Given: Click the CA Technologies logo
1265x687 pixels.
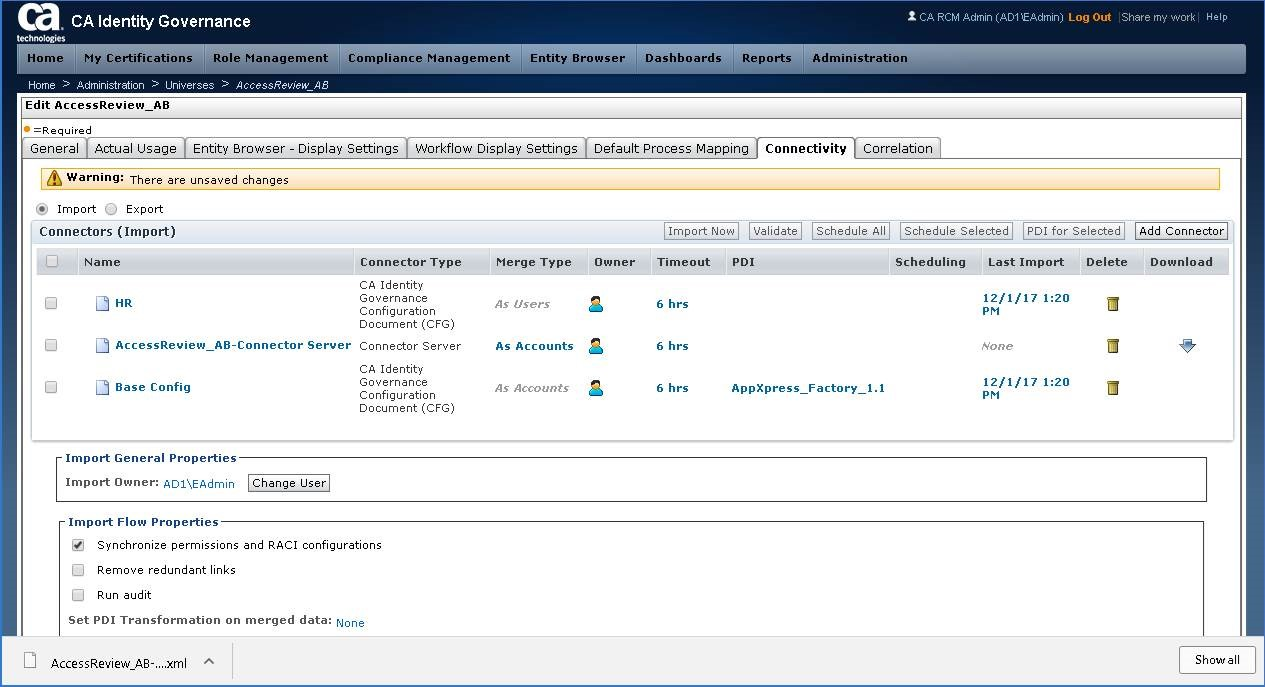Looking at the screenshot, I should pyautogui.click(x=40, y=22).
